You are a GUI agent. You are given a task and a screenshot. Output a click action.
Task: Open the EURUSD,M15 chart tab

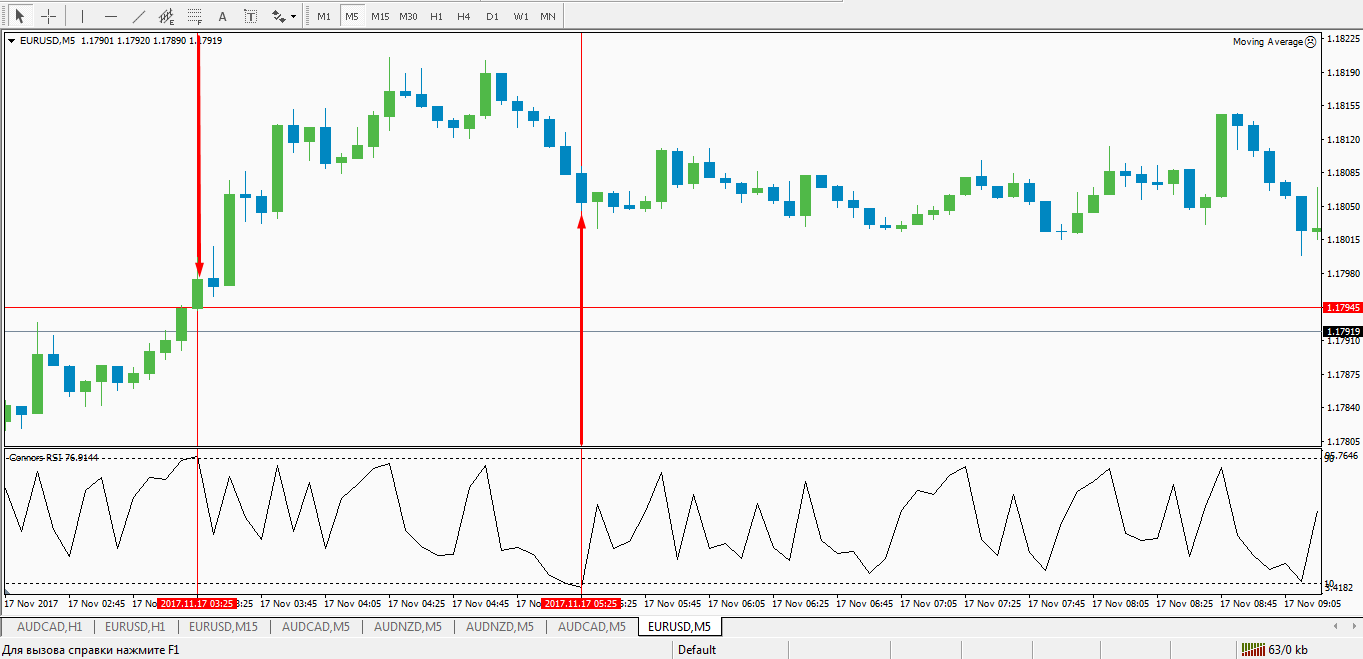pos(223,627)
